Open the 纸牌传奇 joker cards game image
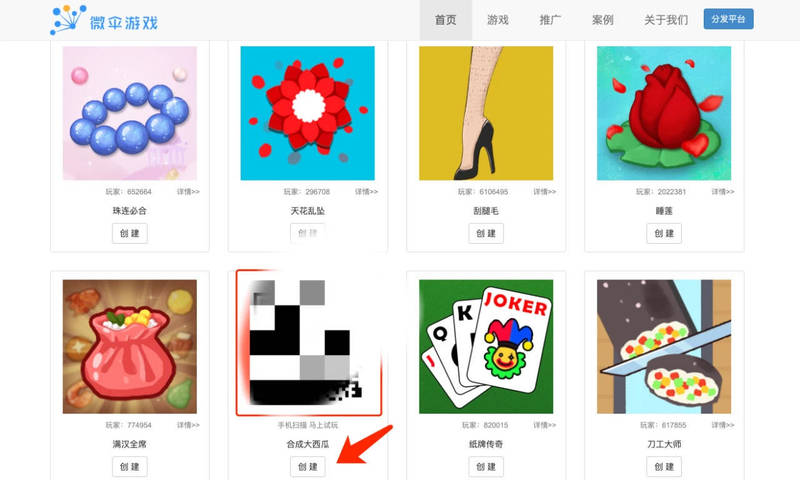The image size is (800, 480). pyautogui.click(x=486, y=346)
